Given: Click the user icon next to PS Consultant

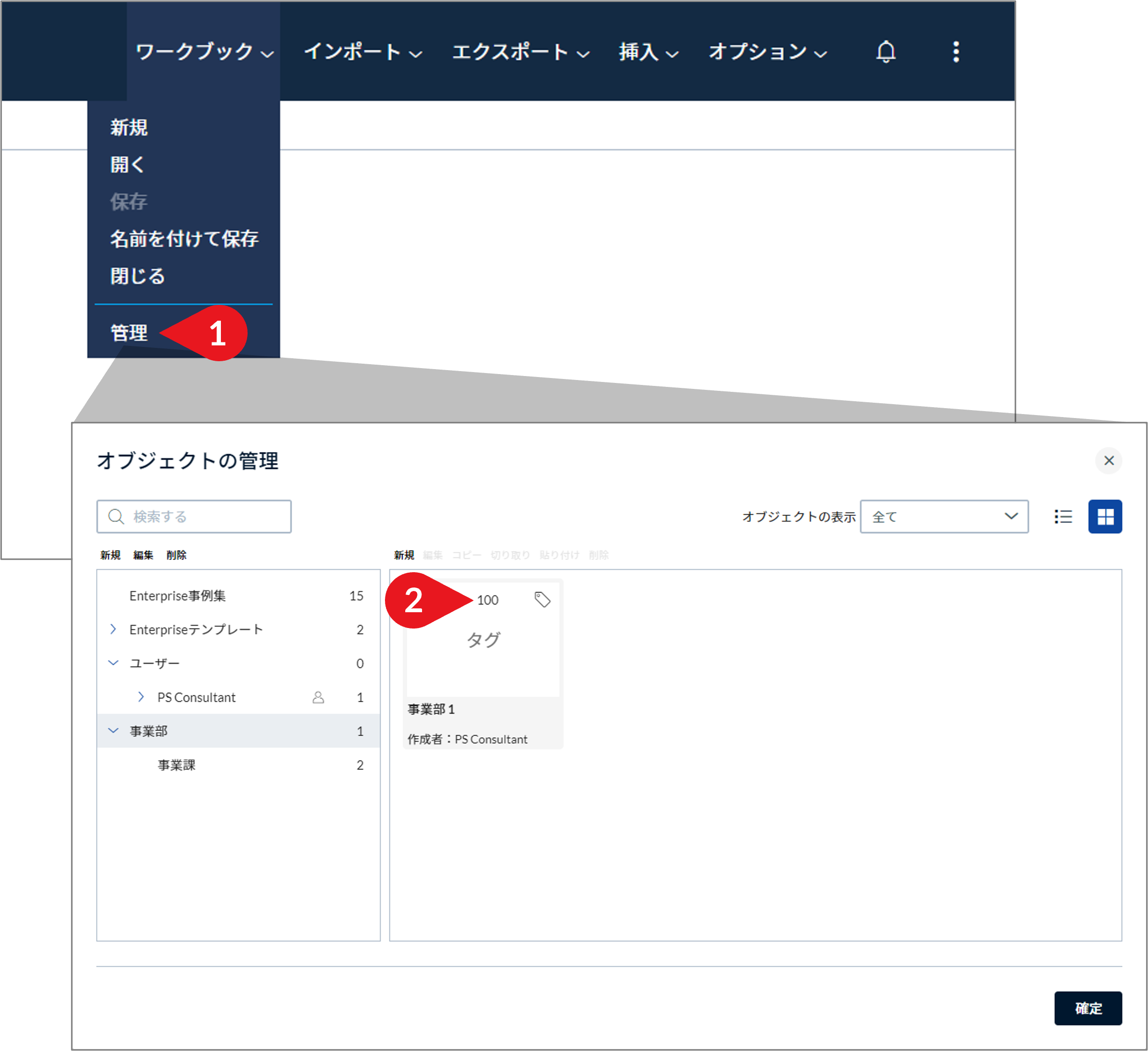Looking at the screenshot, I should click(x=319, y=696).
